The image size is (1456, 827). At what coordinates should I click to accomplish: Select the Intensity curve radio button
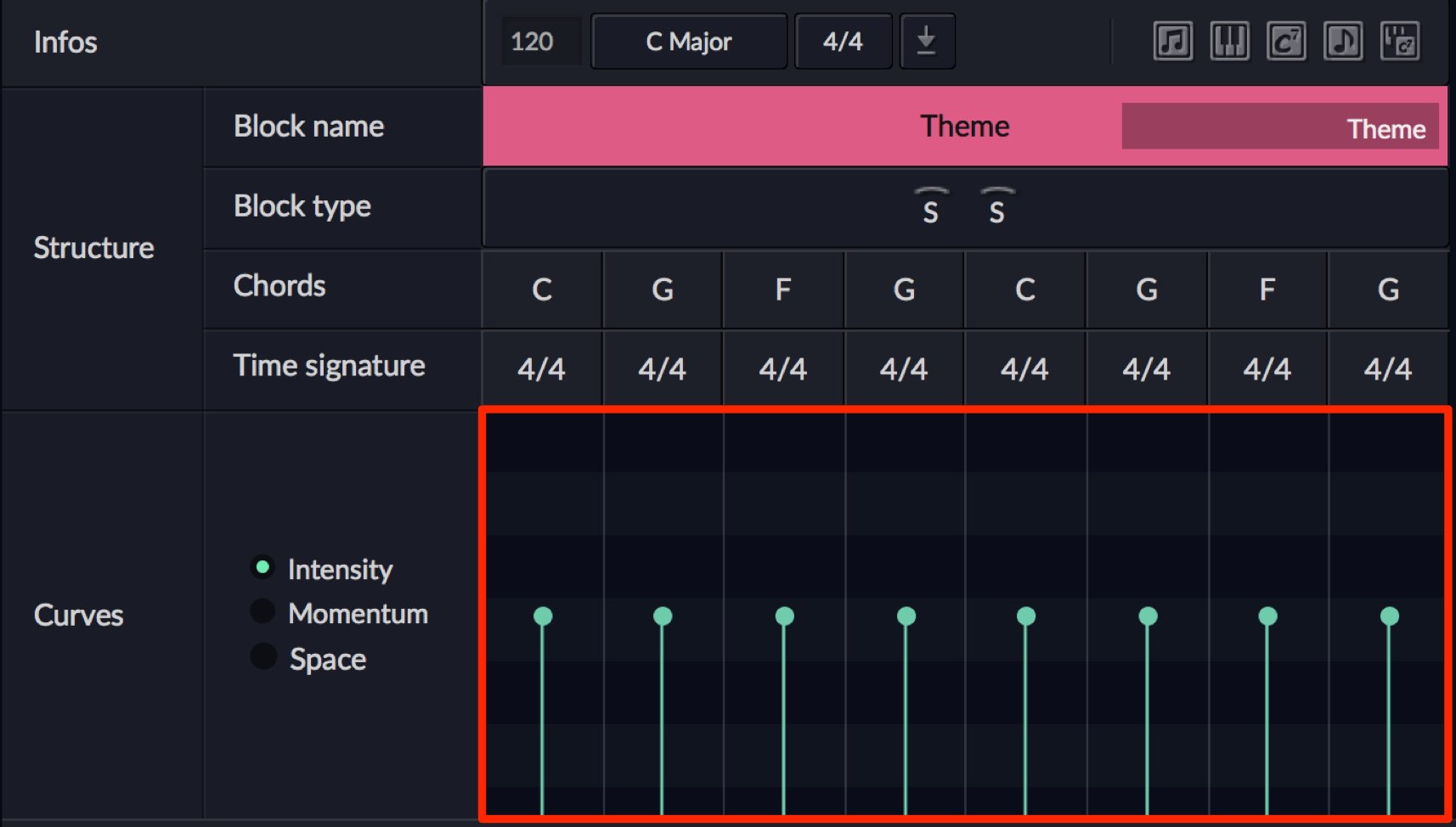tap(262, 566)
